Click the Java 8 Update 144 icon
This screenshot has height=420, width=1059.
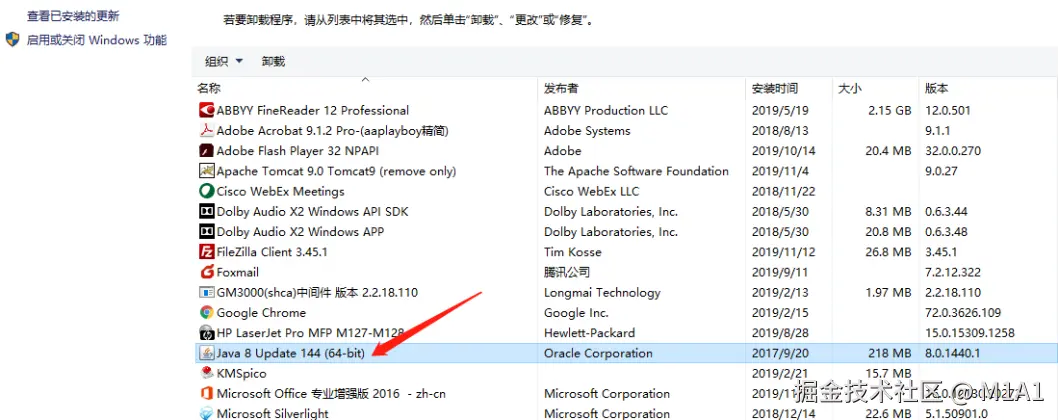click(206, 353)
